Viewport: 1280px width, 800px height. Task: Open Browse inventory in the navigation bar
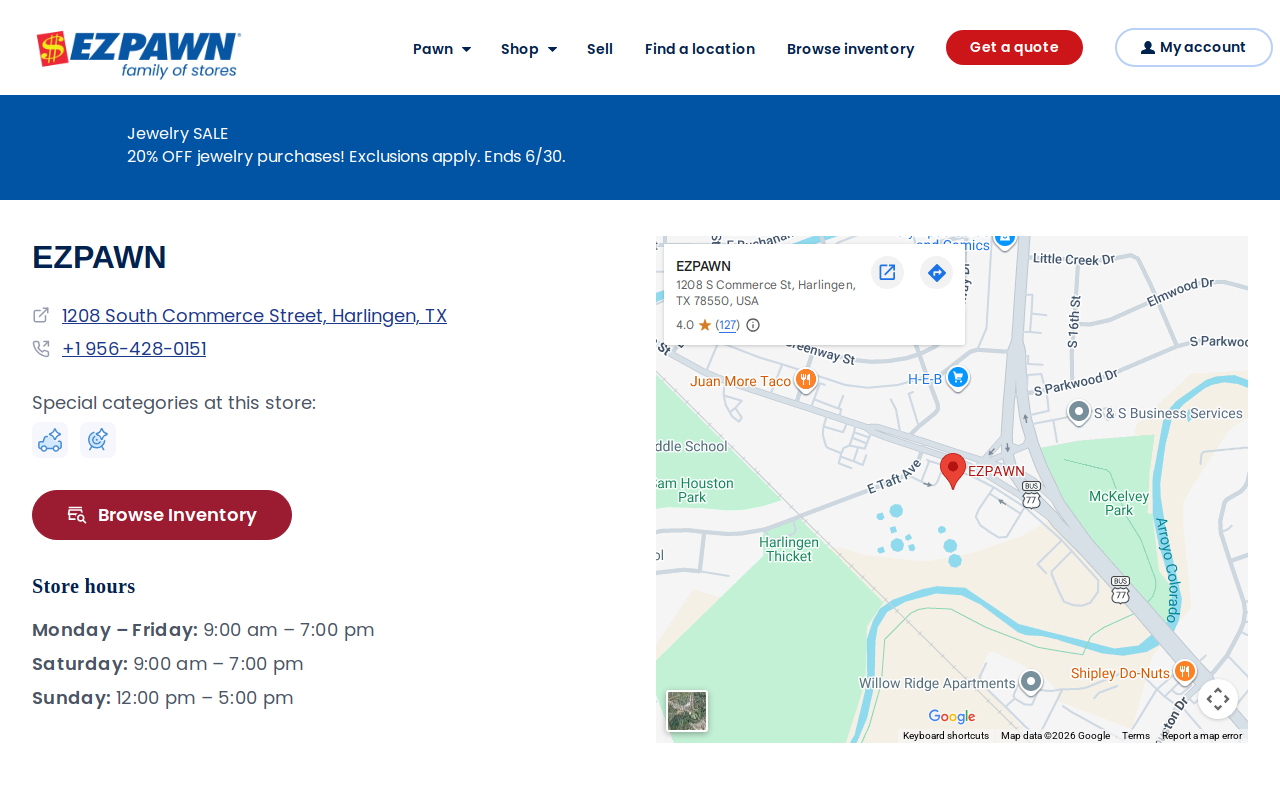(x=850, y=49)
